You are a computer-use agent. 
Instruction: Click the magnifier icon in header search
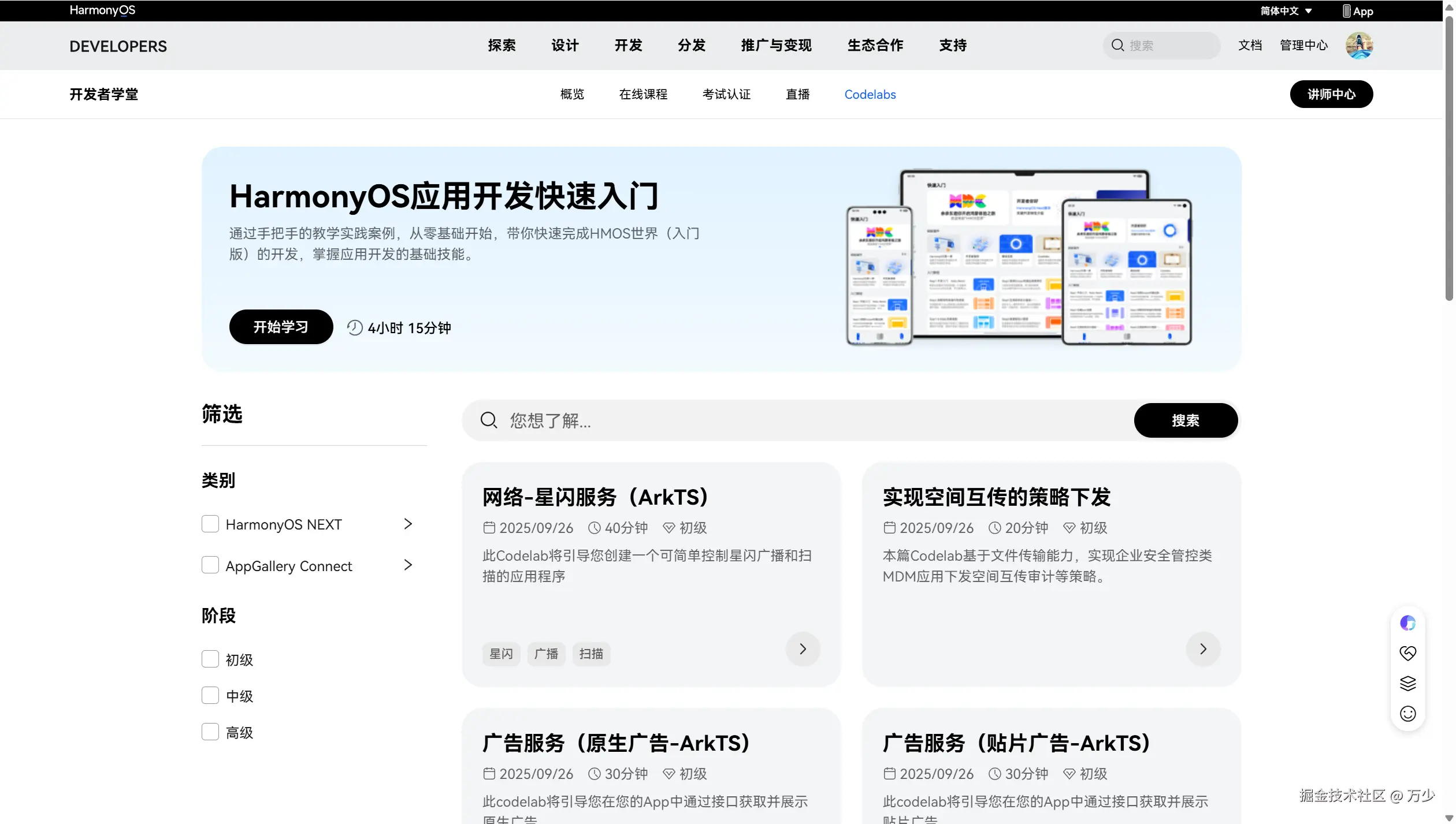coord(1117,46)
